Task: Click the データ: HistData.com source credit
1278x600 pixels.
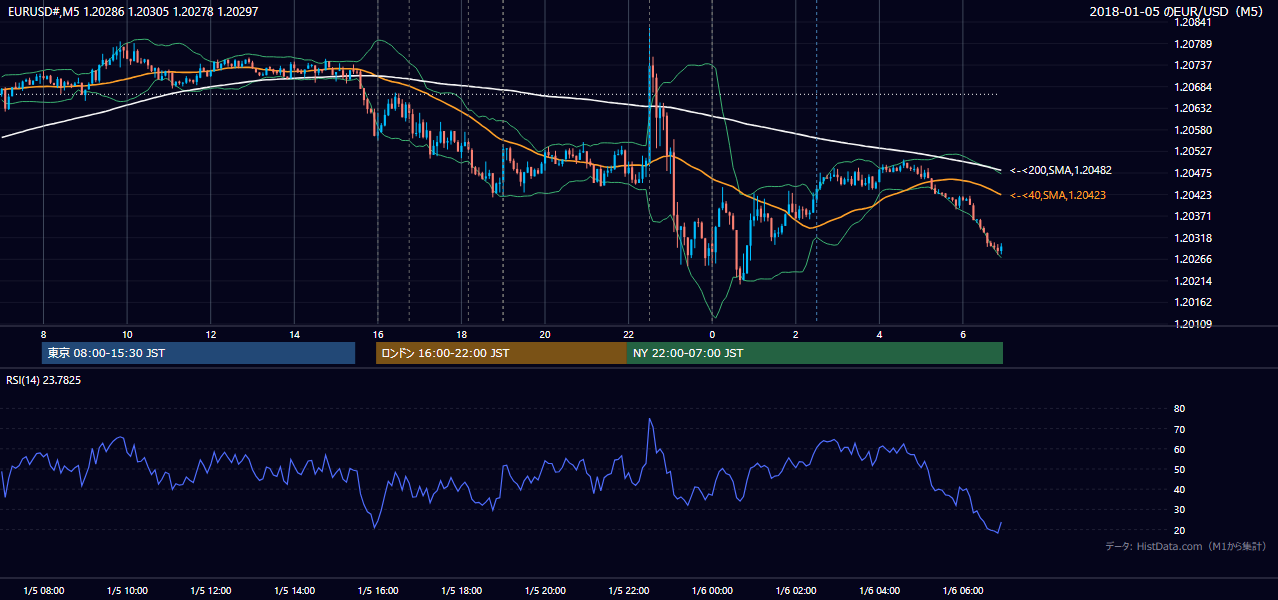Action: pos(1185,546)
